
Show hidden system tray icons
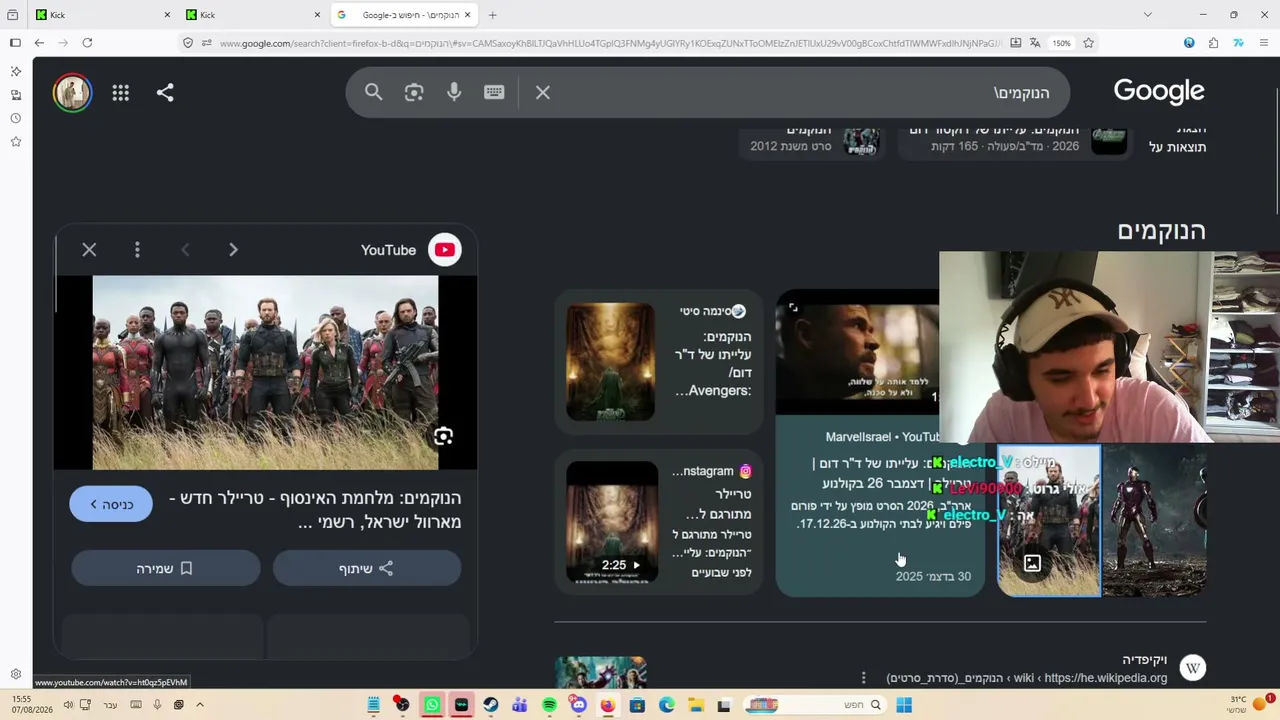click(x=199, y=705)
